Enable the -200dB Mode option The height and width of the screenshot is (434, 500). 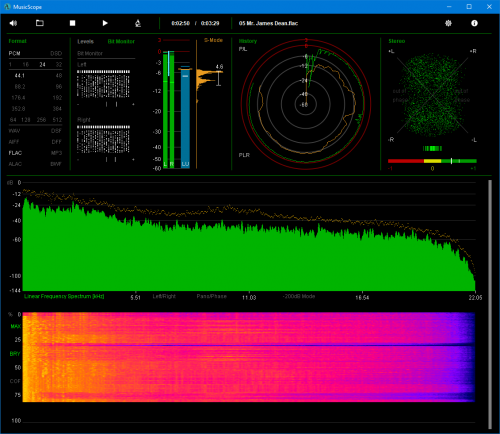tap(299, 296)
